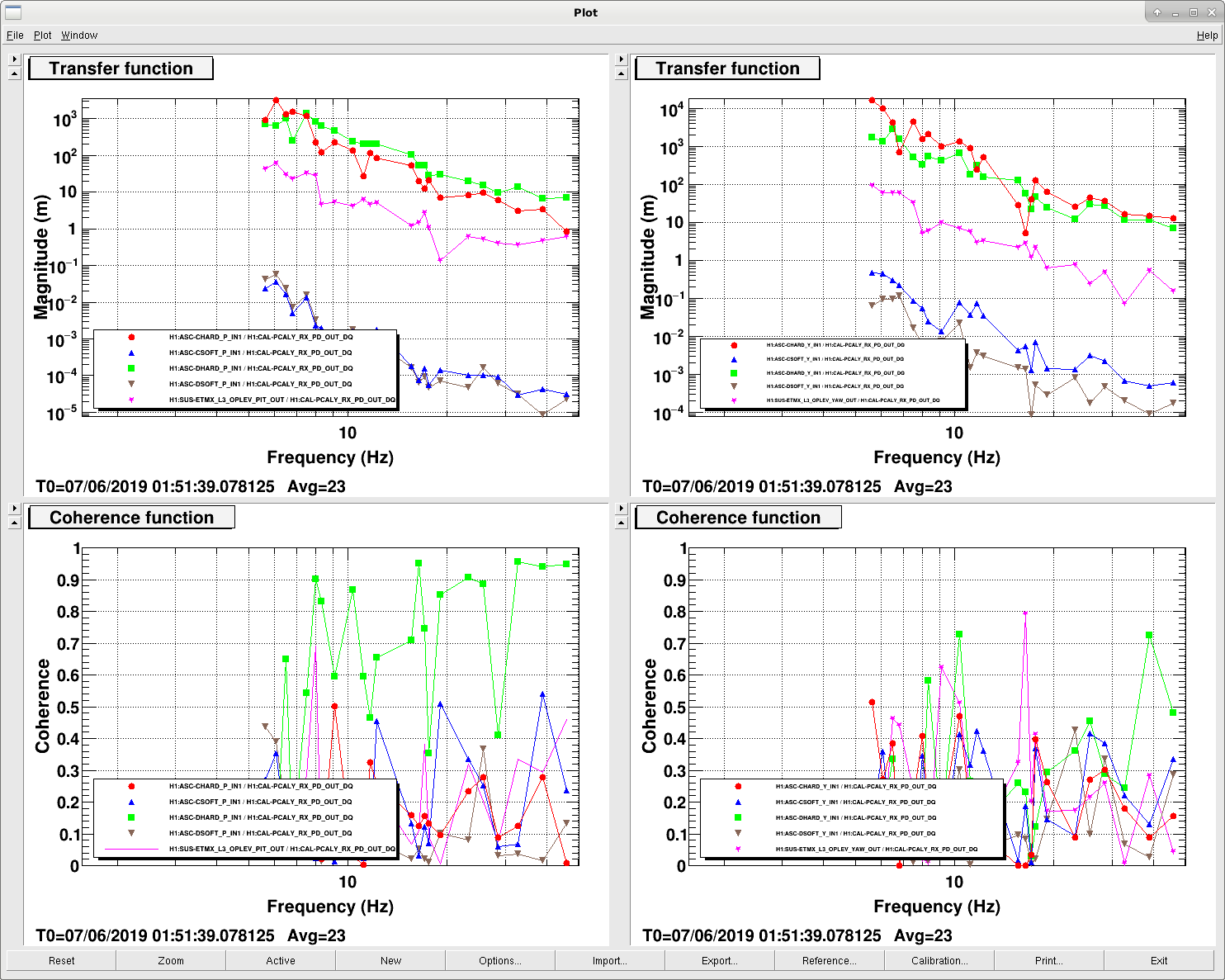Viewport: 1225px width, 980px height.
Task: Click right-arrow button beside bottom-right Coherence function plot
Action: coord(622,509)
